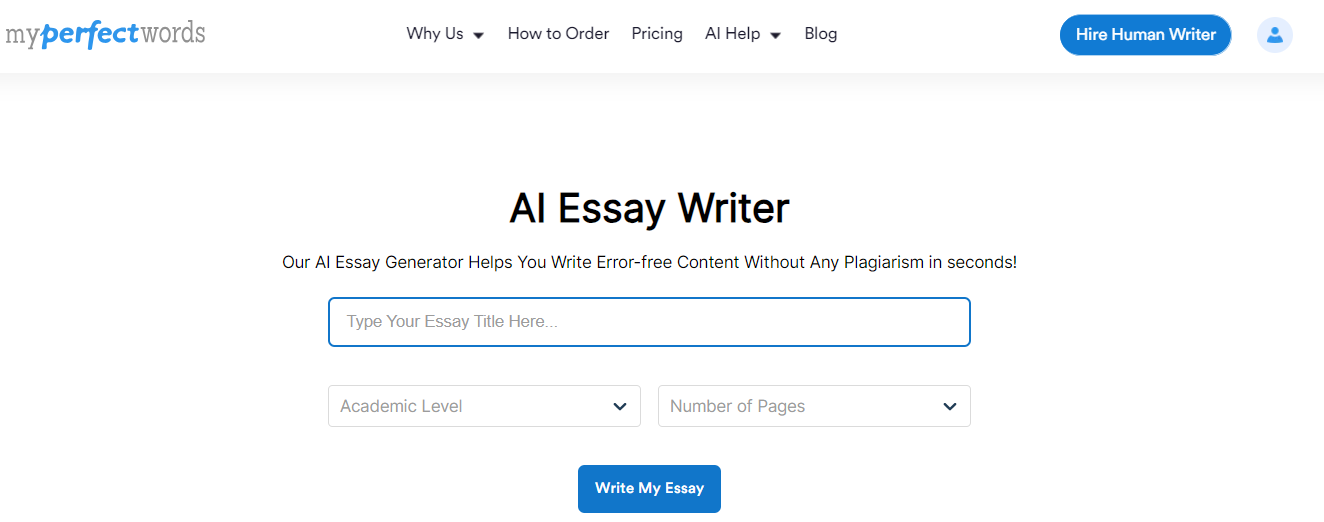
Task: Click the chevron in Number of Pages field
Action: point(950,406)
